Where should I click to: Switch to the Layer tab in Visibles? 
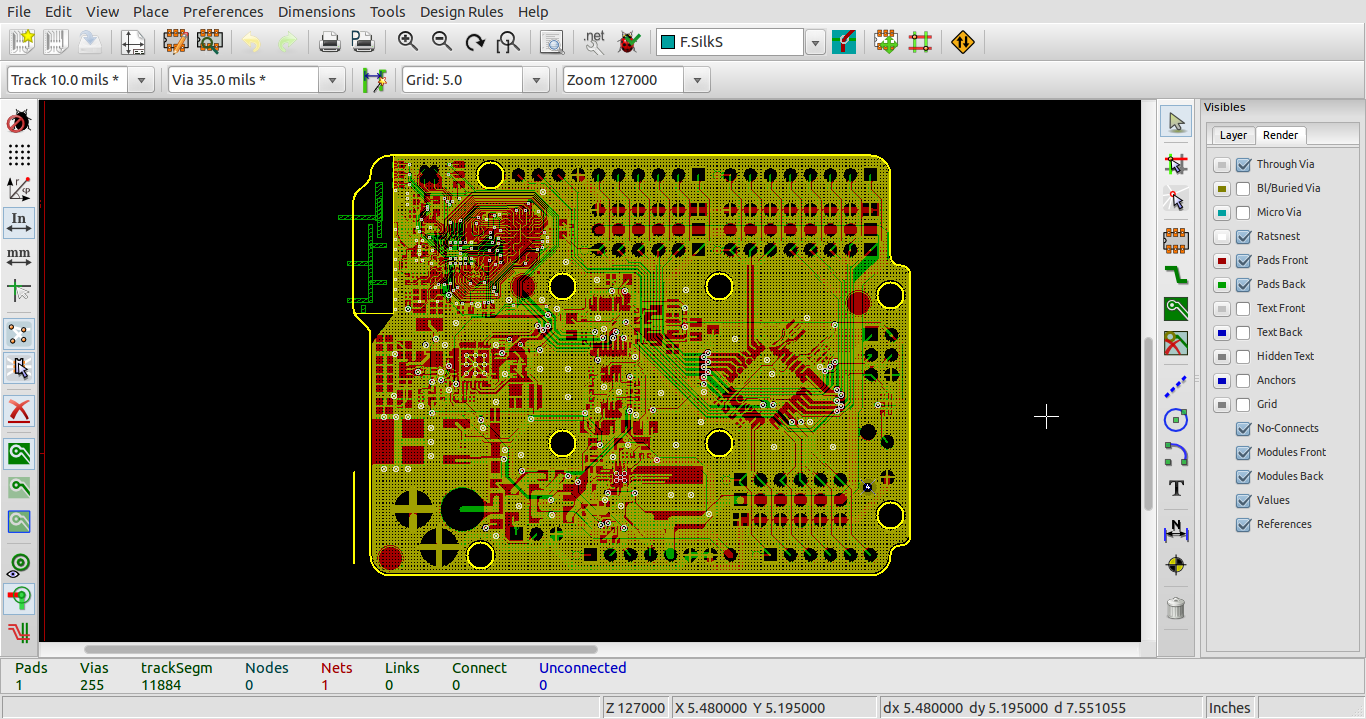[1232, 135]
